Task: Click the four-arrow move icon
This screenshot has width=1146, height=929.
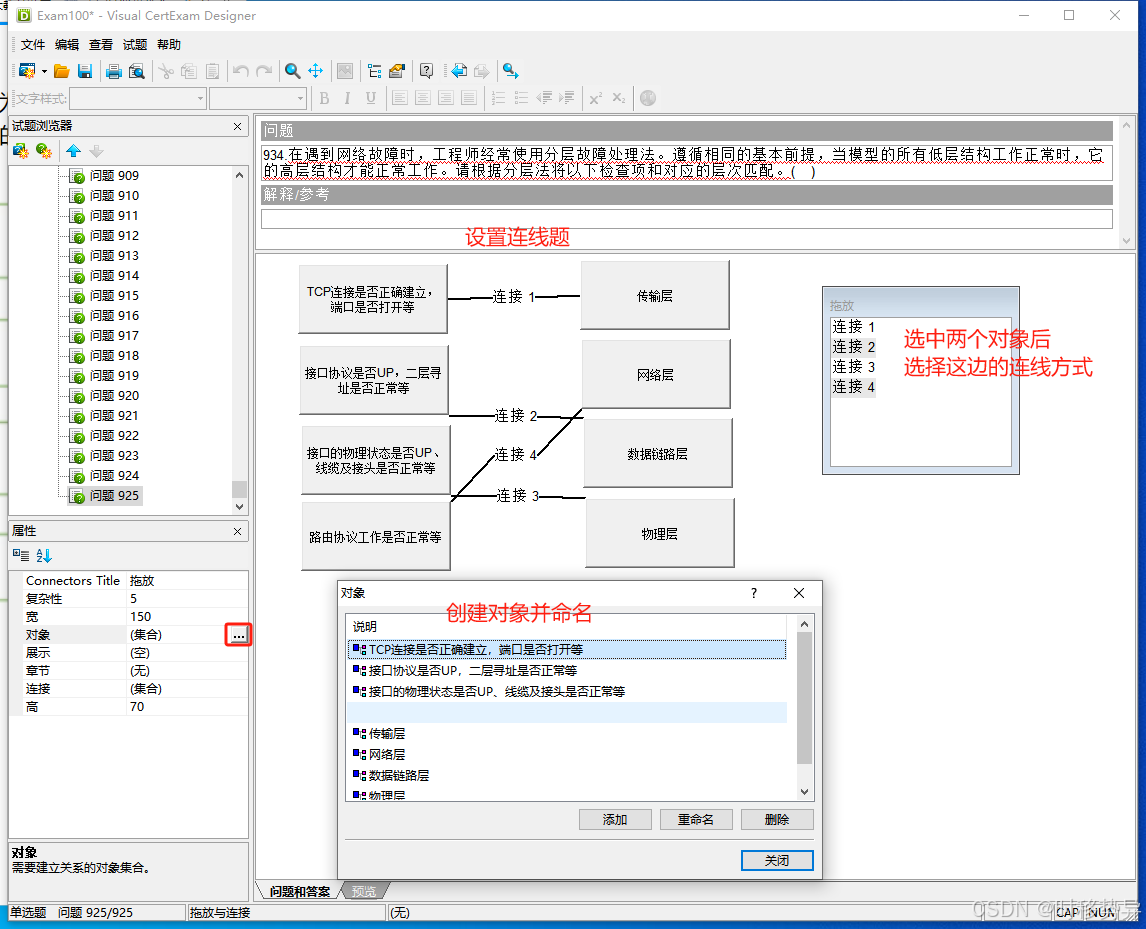Action: pos(316,71)
